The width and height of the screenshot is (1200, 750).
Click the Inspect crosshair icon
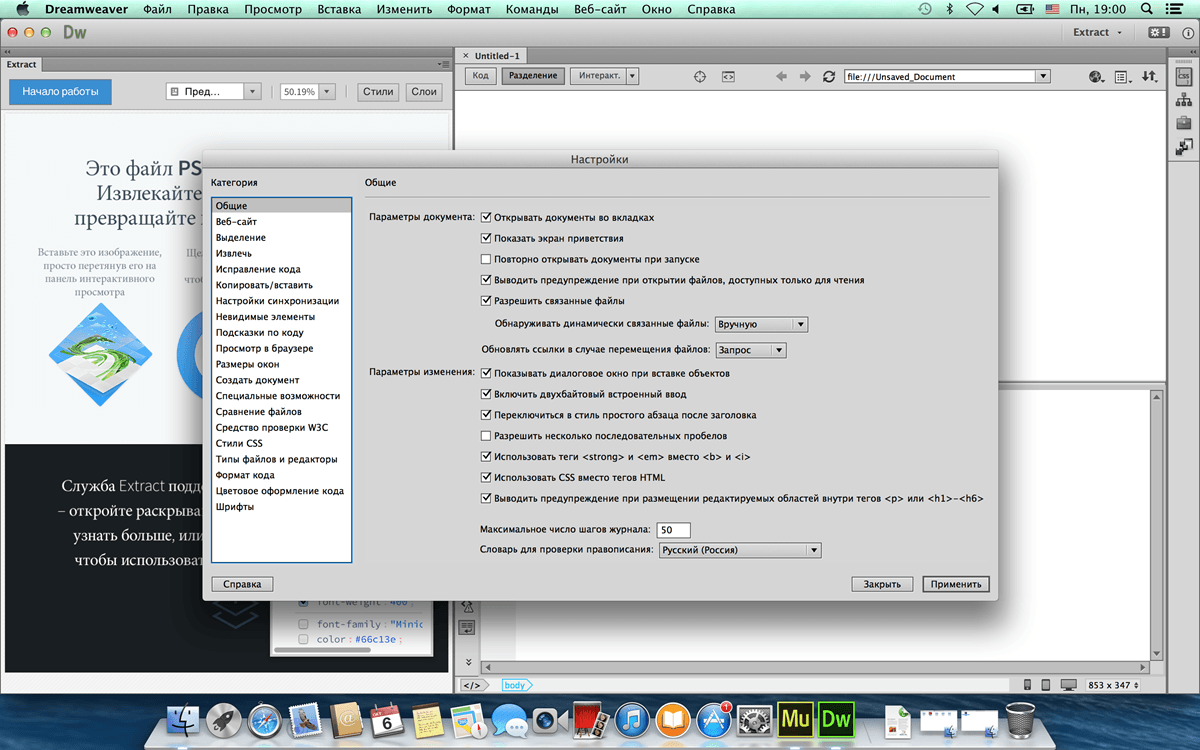coord(700,76)
